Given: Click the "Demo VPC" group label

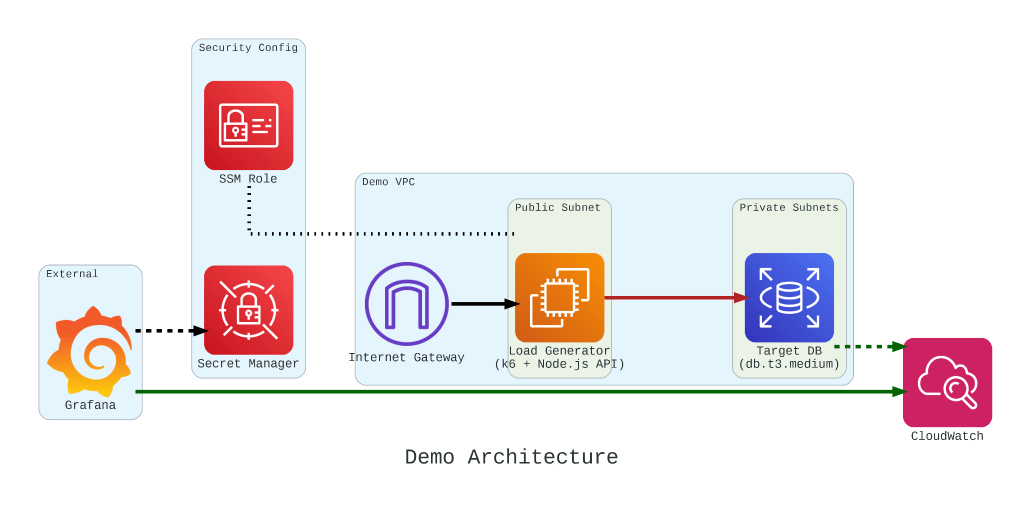Looking at the screenshot, I should tap(388, 182).
